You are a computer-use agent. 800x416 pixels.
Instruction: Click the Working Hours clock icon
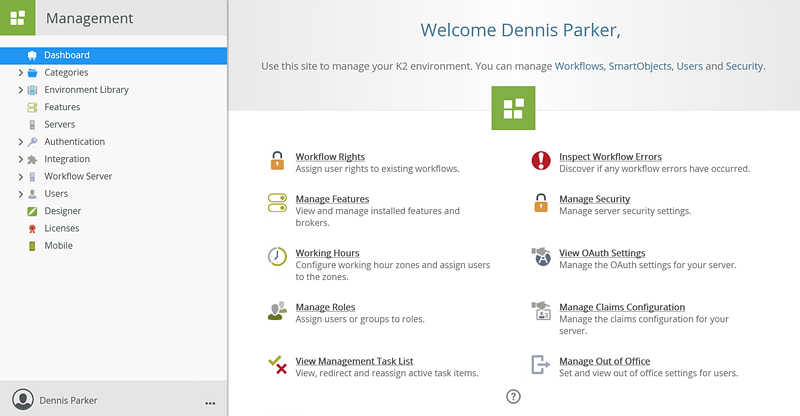click(x=277, y=257)
